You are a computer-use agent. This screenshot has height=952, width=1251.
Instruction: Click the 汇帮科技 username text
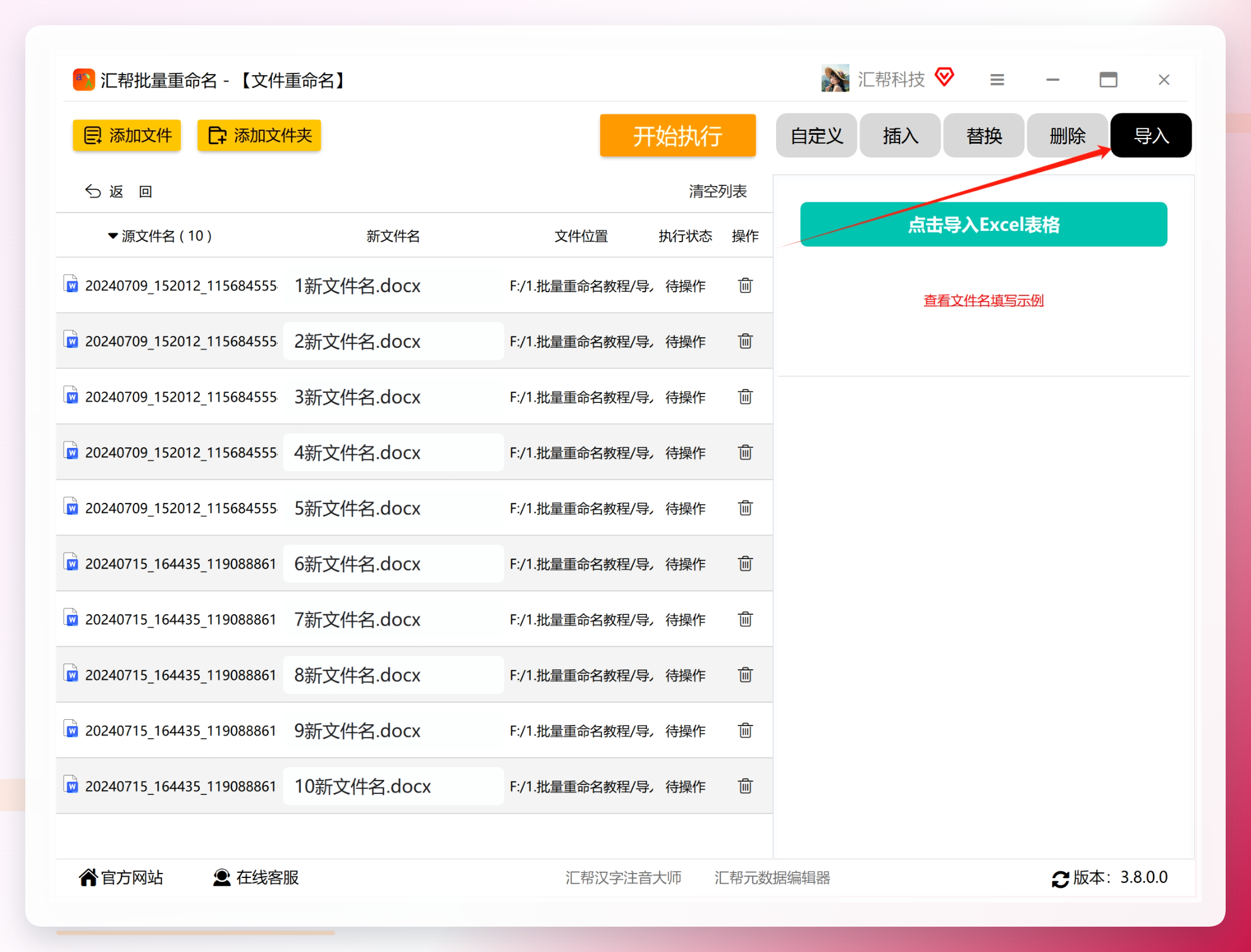[891, 79]
